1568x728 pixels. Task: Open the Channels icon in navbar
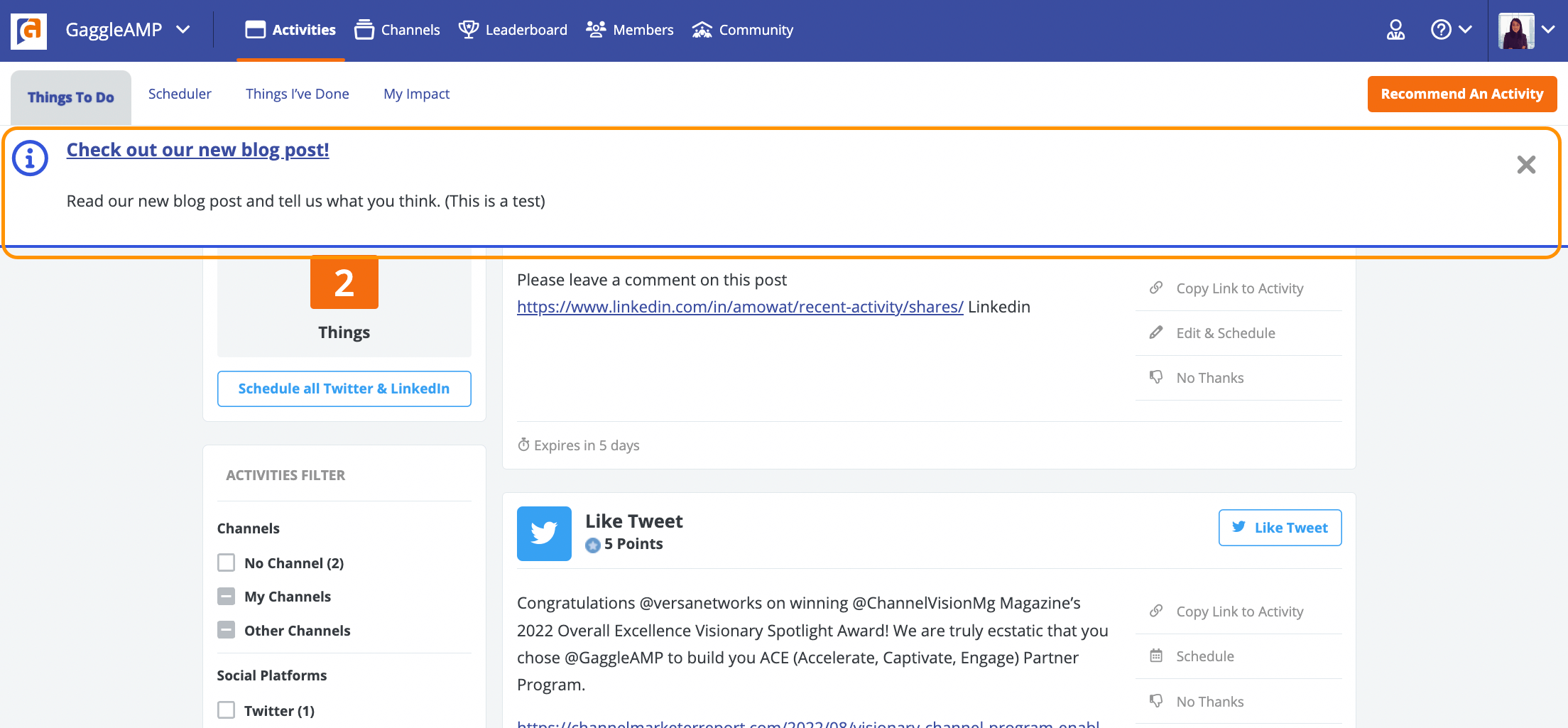[x=364, y=30]
